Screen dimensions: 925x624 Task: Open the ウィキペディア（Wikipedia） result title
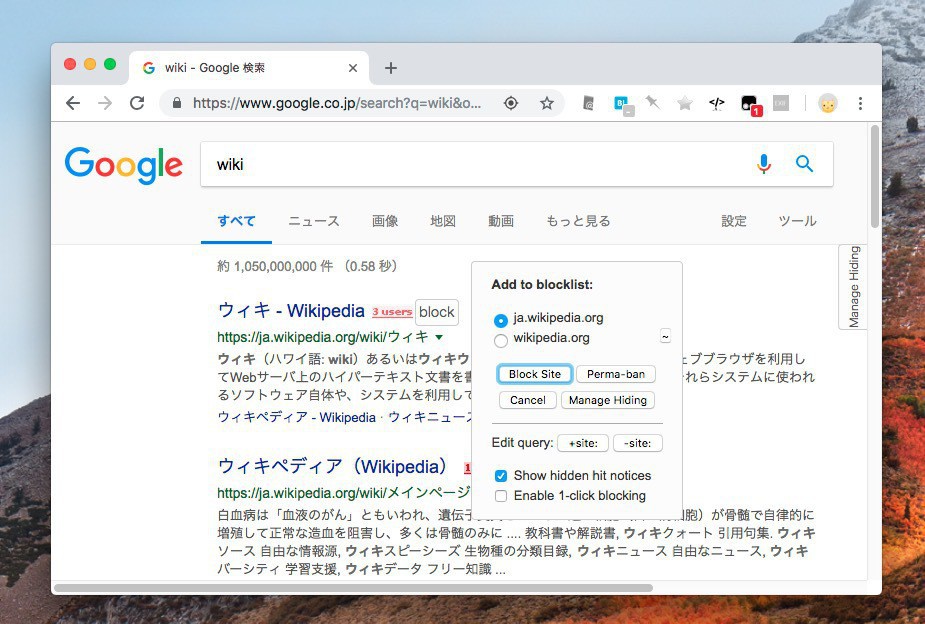[334, 466]
